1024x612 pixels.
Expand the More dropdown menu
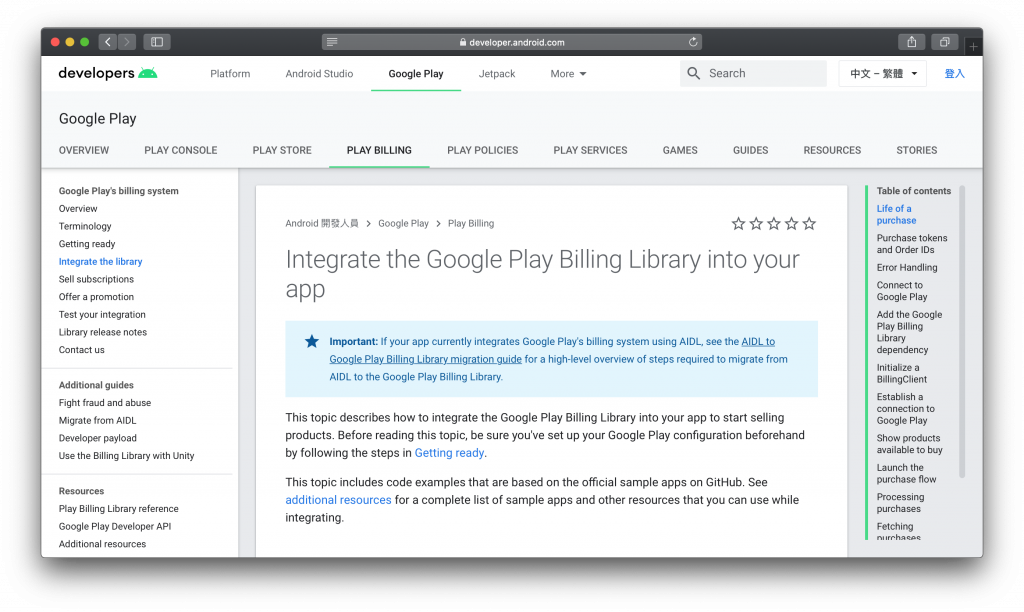click(568, 74)
